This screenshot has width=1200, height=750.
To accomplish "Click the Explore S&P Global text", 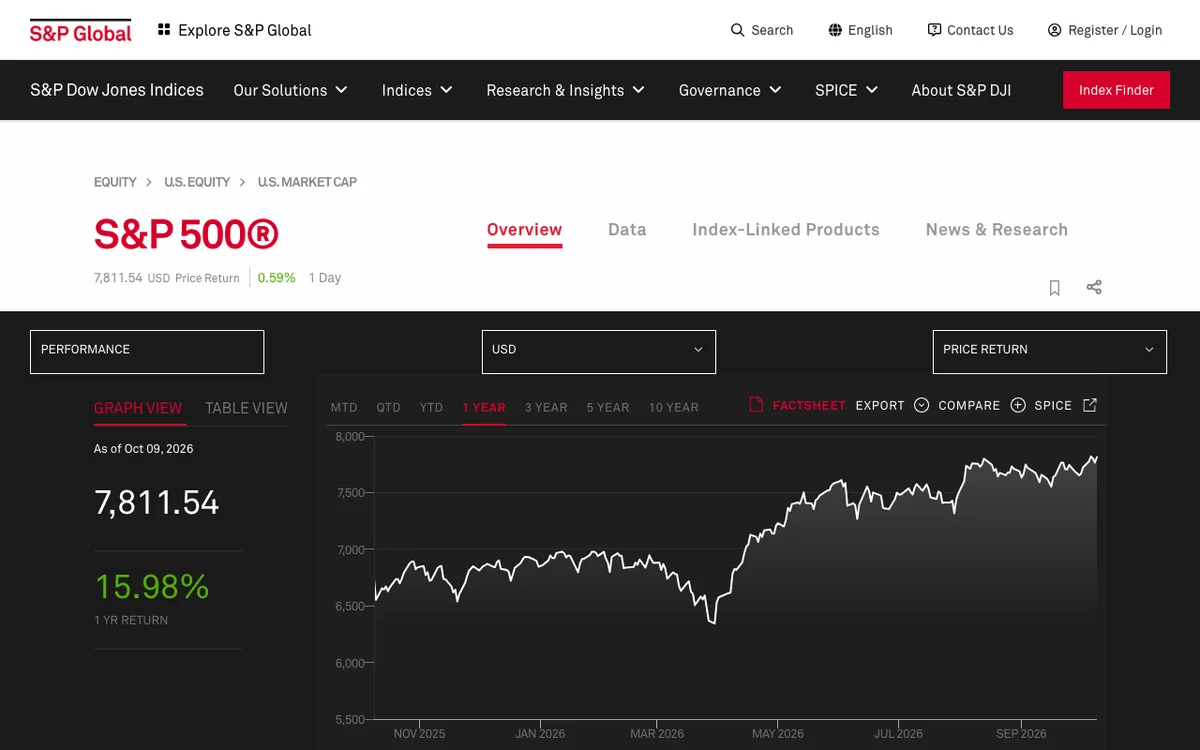I will click(x=245, y=30).
